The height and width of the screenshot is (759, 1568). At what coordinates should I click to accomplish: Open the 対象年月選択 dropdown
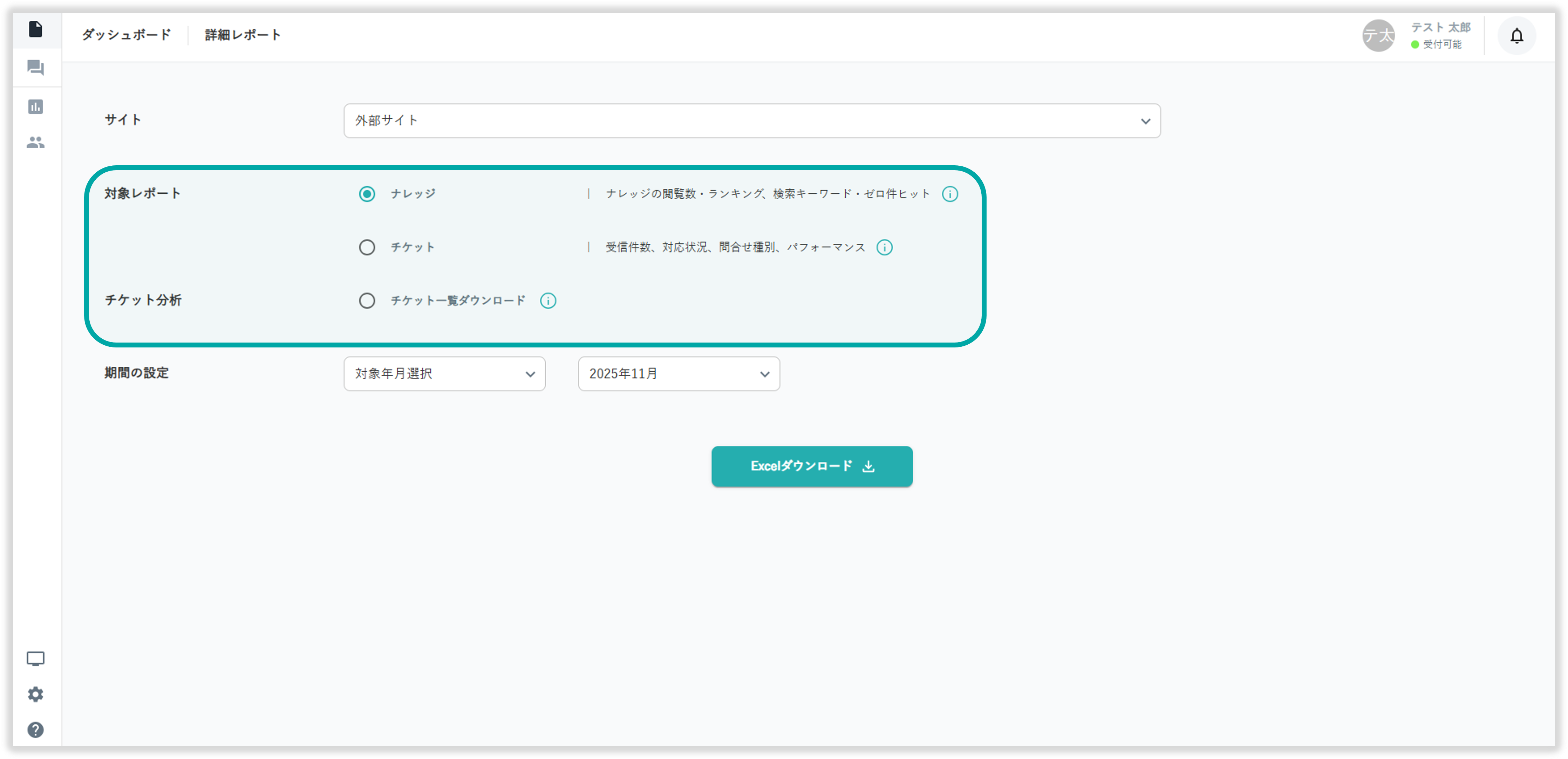coord(444,374)
